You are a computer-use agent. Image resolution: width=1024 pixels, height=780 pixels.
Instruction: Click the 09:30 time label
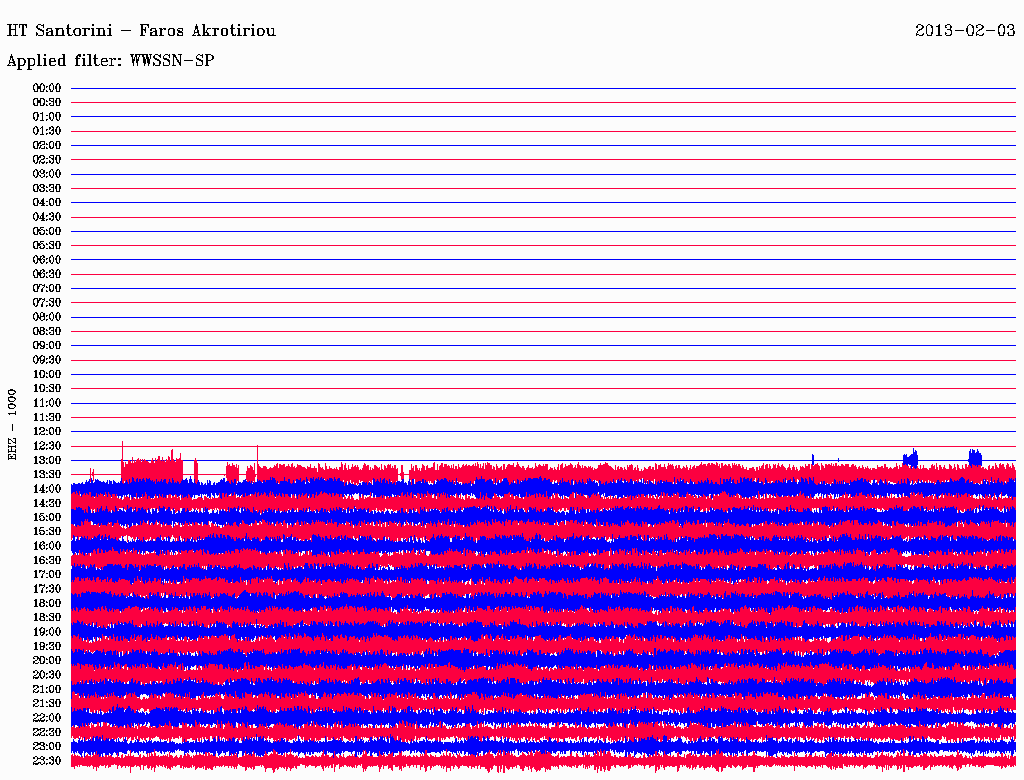pyautogui.click(x=47, y=360)
